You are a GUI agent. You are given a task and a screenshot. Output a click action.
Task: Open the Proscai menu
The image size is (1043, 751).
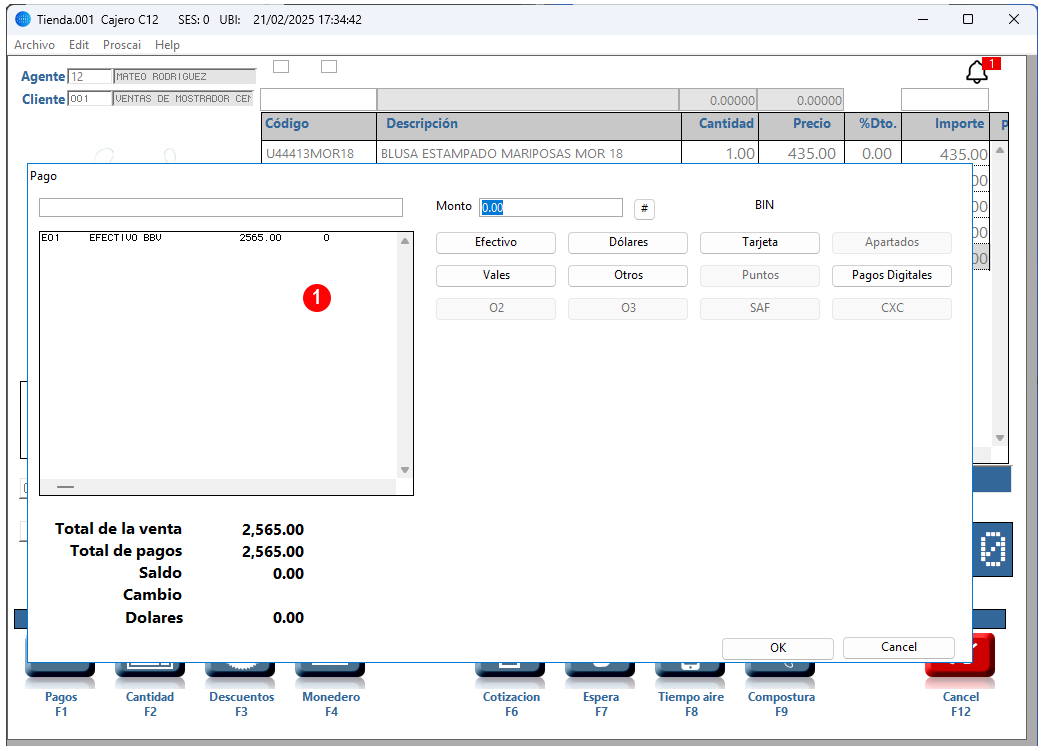tap(122, 45)
